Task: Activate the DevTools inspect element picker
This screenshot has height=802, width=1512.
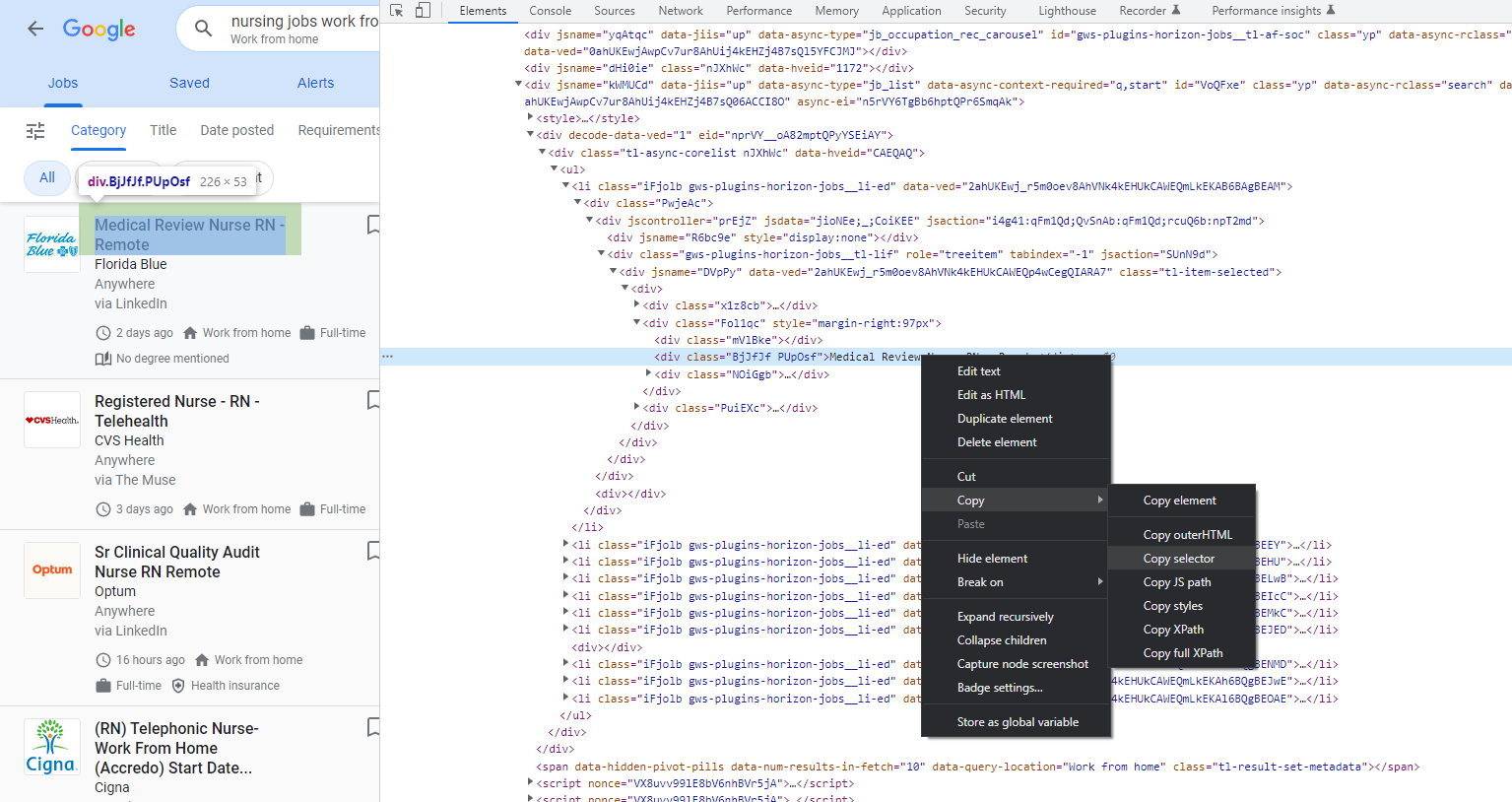Action: click(397, 11)
